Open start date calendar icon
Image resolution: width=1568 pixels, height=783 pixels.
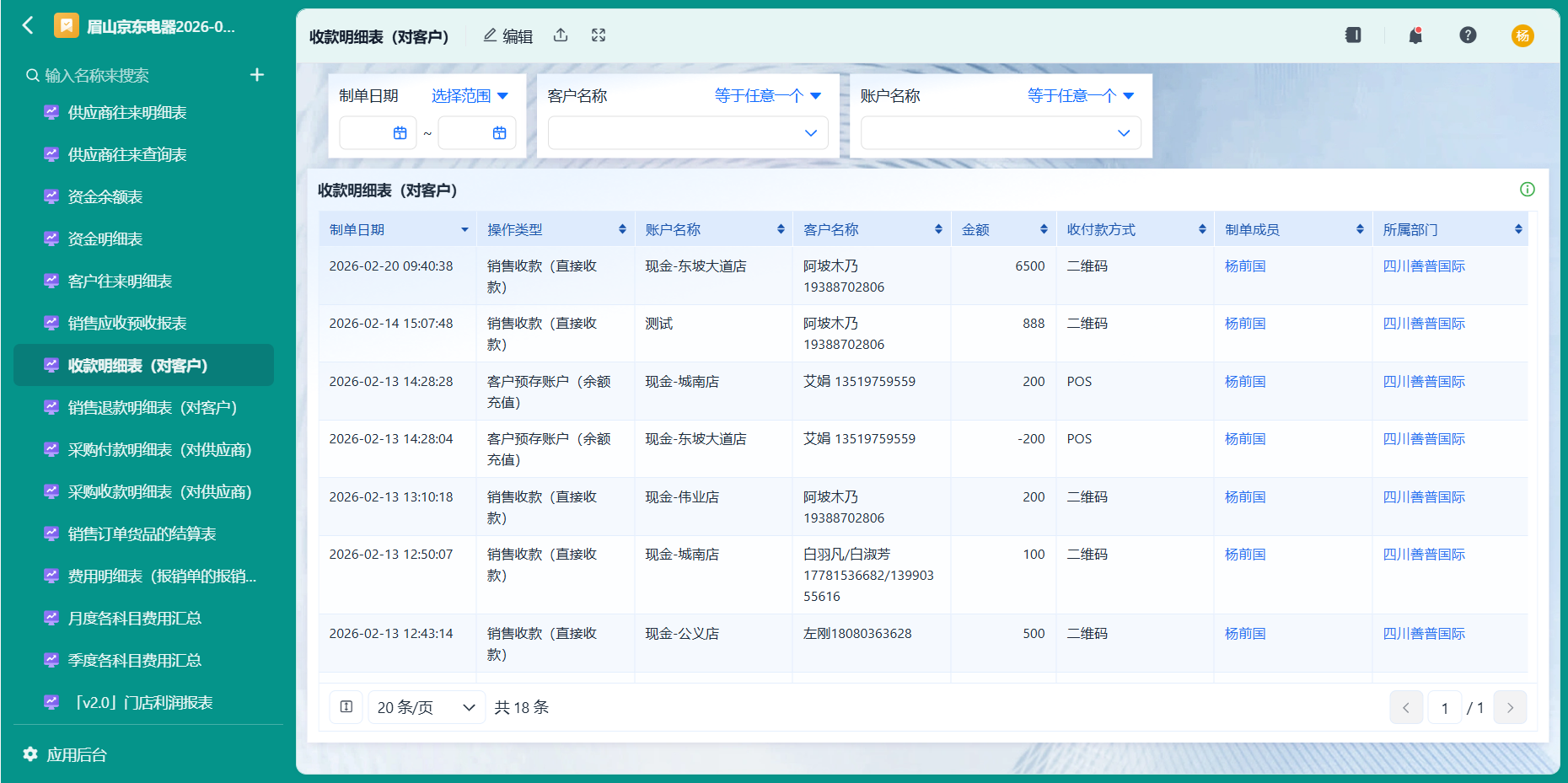pyautogui.click(x=400, y=133)
